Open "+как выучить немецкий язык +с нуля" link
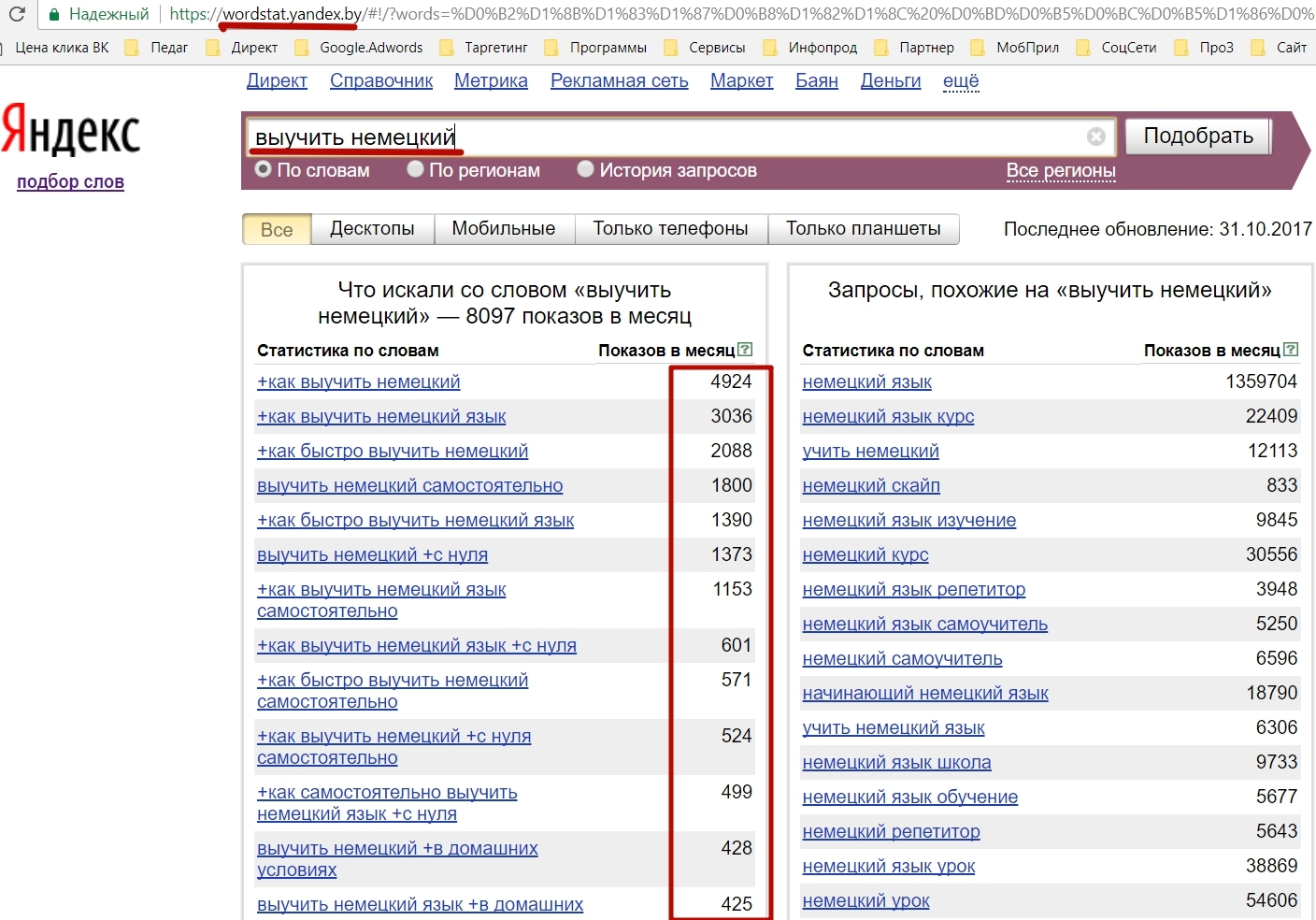The image size is (1316, 920). [x=417, y=645]
